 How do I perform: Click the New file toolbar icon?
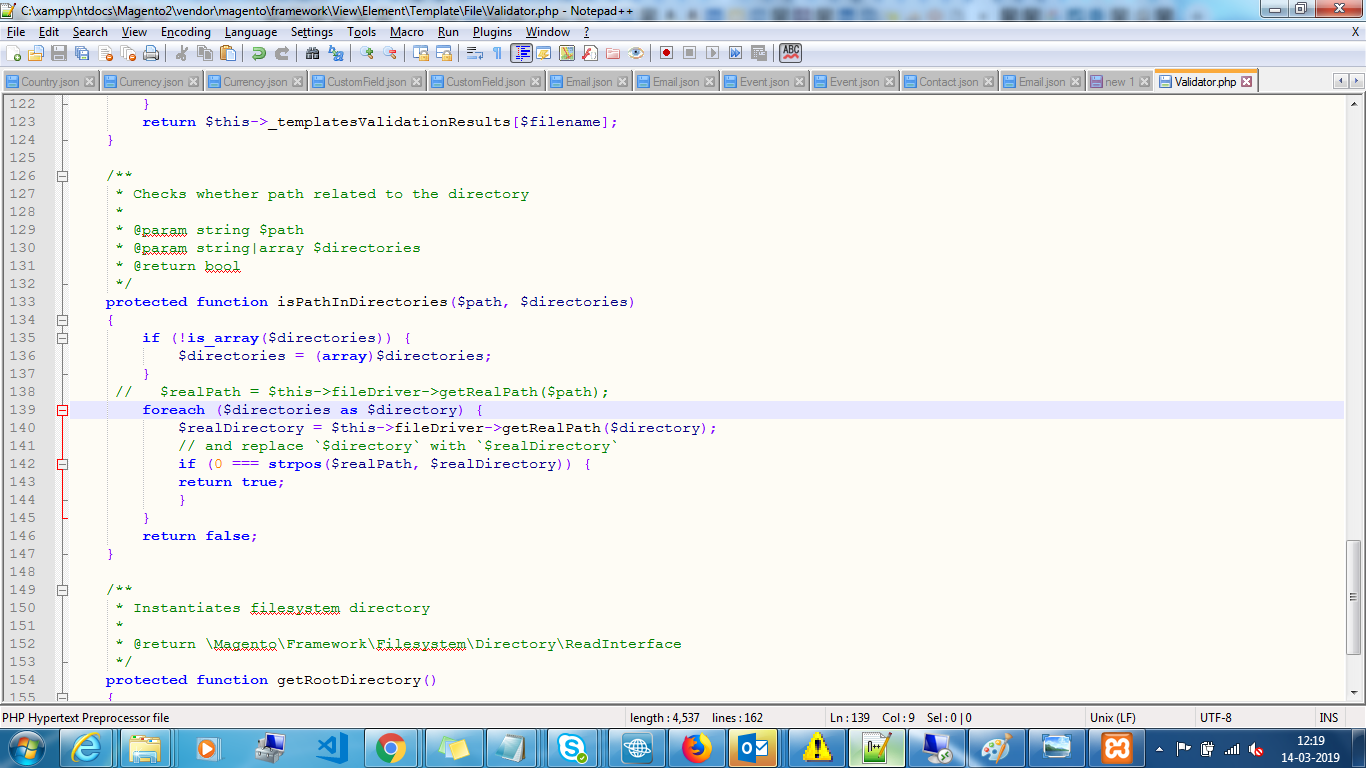(x=13, y=53)
